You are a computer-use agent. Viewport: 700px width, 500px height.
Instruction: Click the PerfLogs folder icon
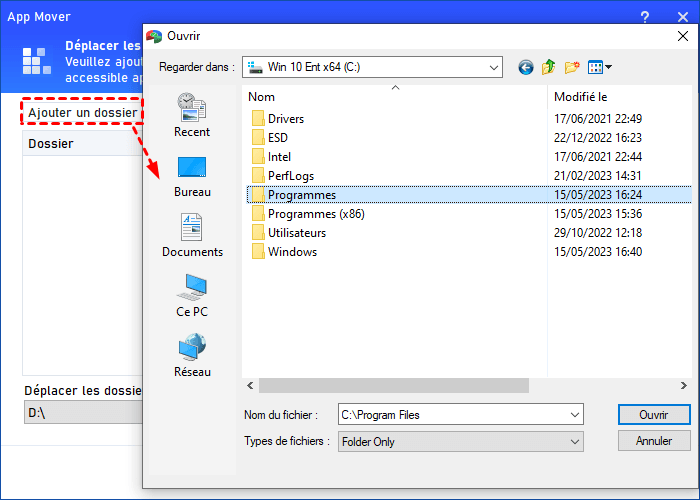[258, 176]
